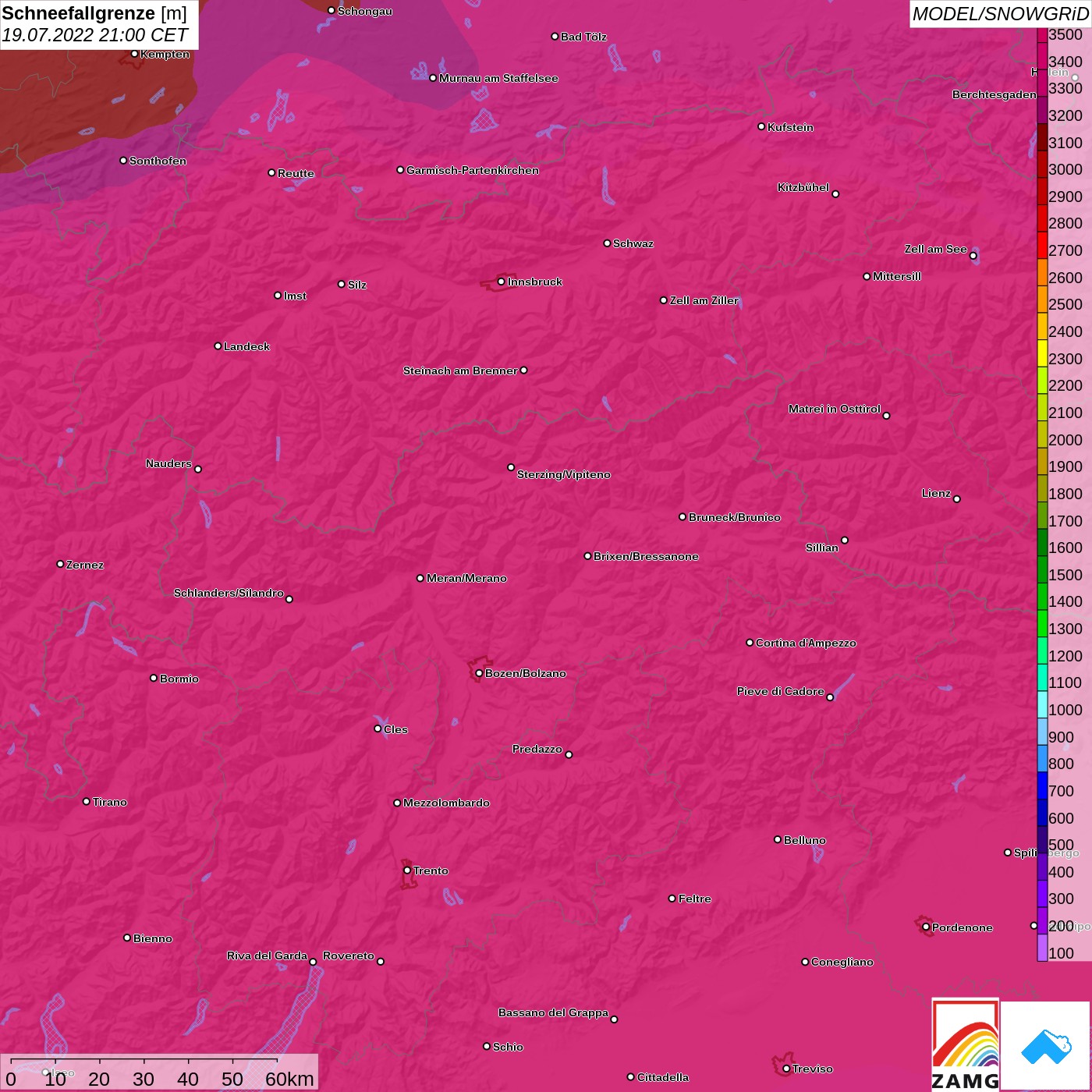The width and height of the screenshot is (1092, 1092).
Task: Select the Landeck location marker
Action: [x=218, y=346]
